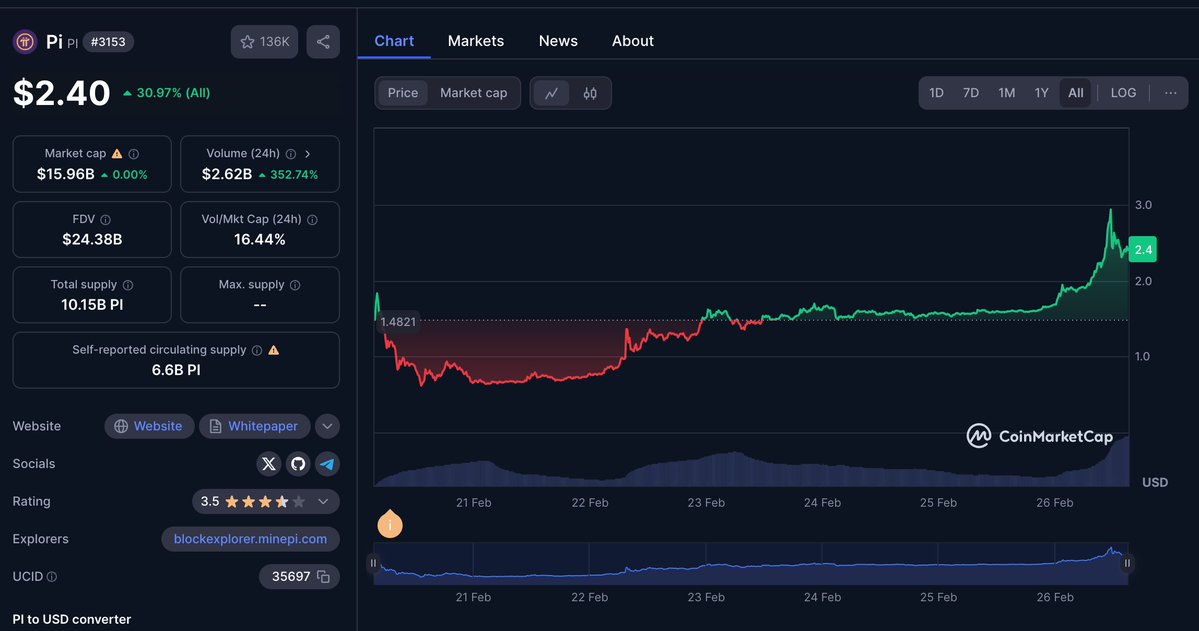Click the PI to USD converter heading
The image size is (1199, 631).
click(x=72, y=620)
